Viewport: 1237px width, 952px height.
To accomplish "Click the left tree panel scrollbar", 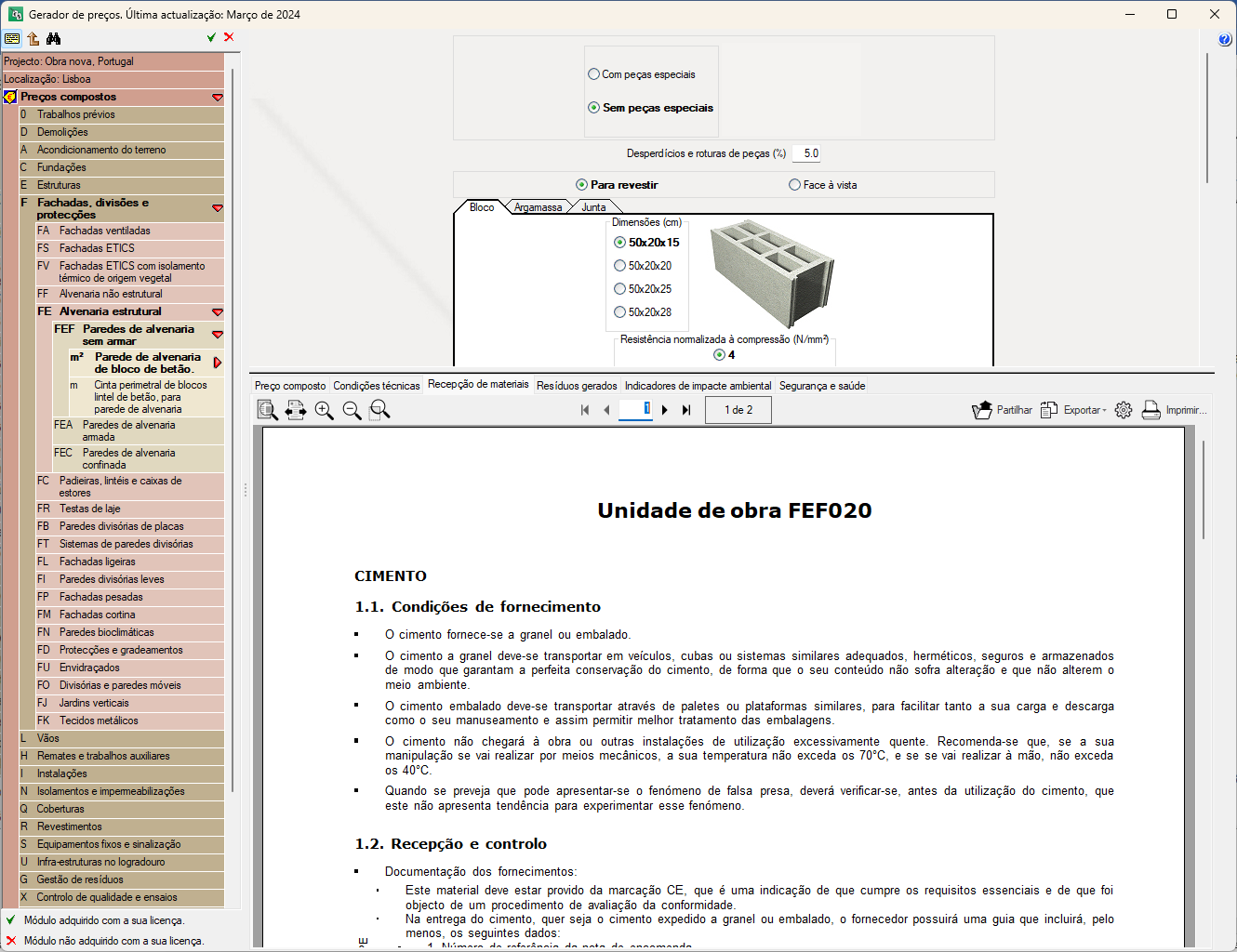I will point(233,430).
